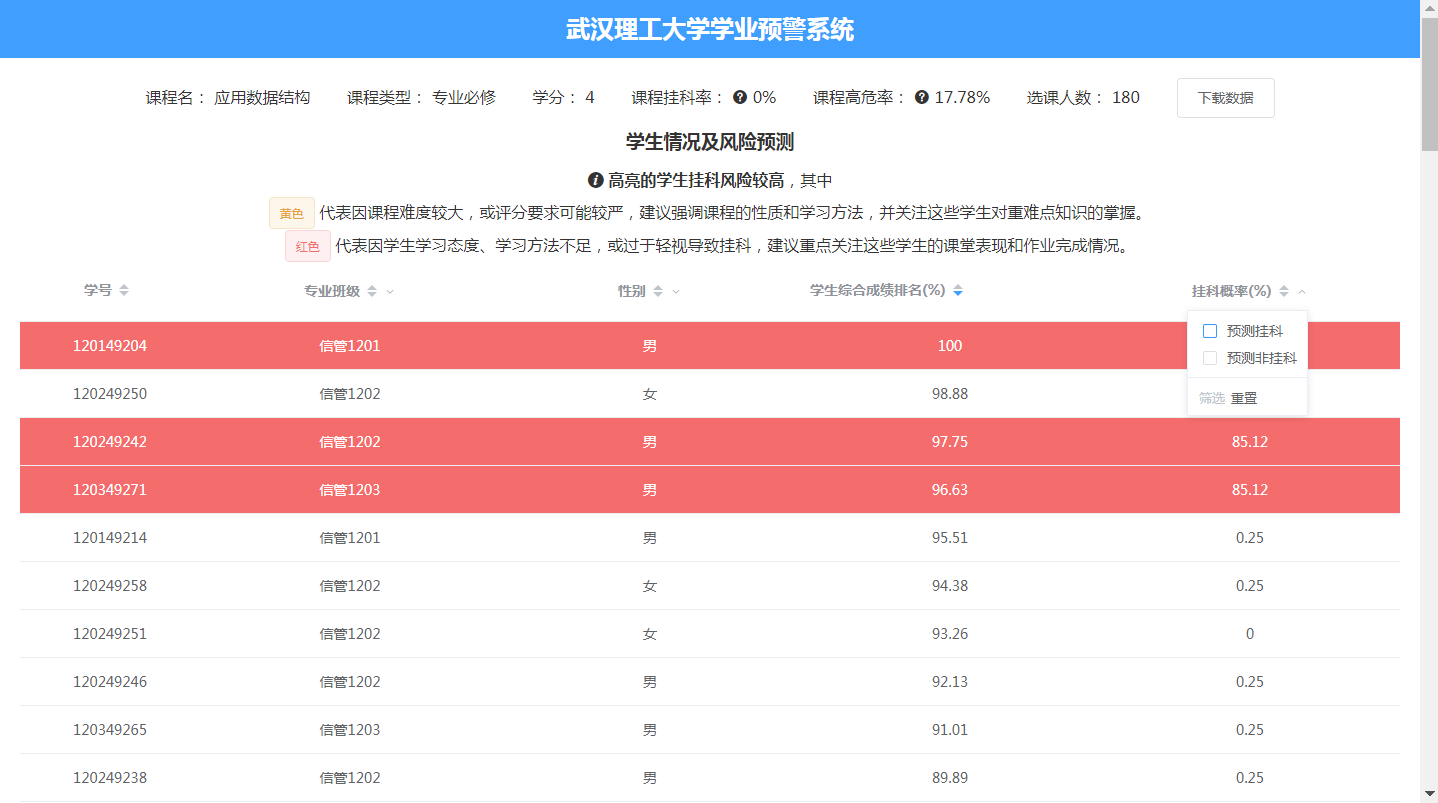
Task: Click the class 信管1201 in row 120149214
Action: [x=350, y=538]
